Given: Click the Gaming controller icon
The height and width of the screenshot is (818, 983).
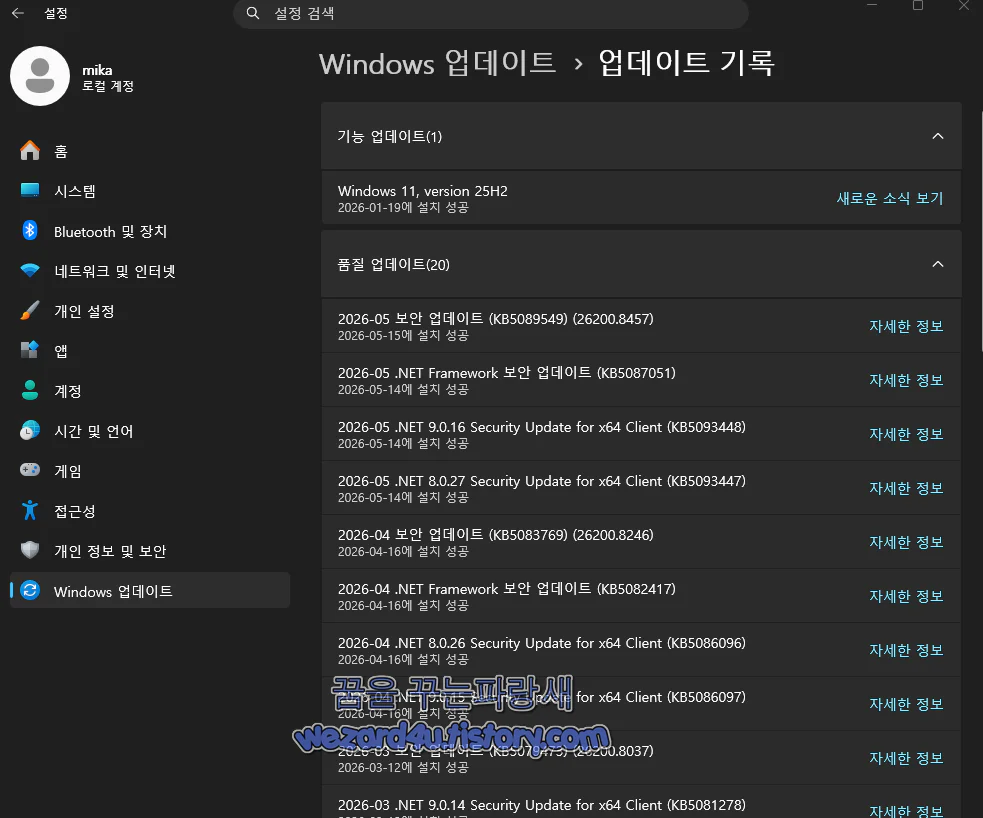Looking at the screenshot, I should point(29,470).
